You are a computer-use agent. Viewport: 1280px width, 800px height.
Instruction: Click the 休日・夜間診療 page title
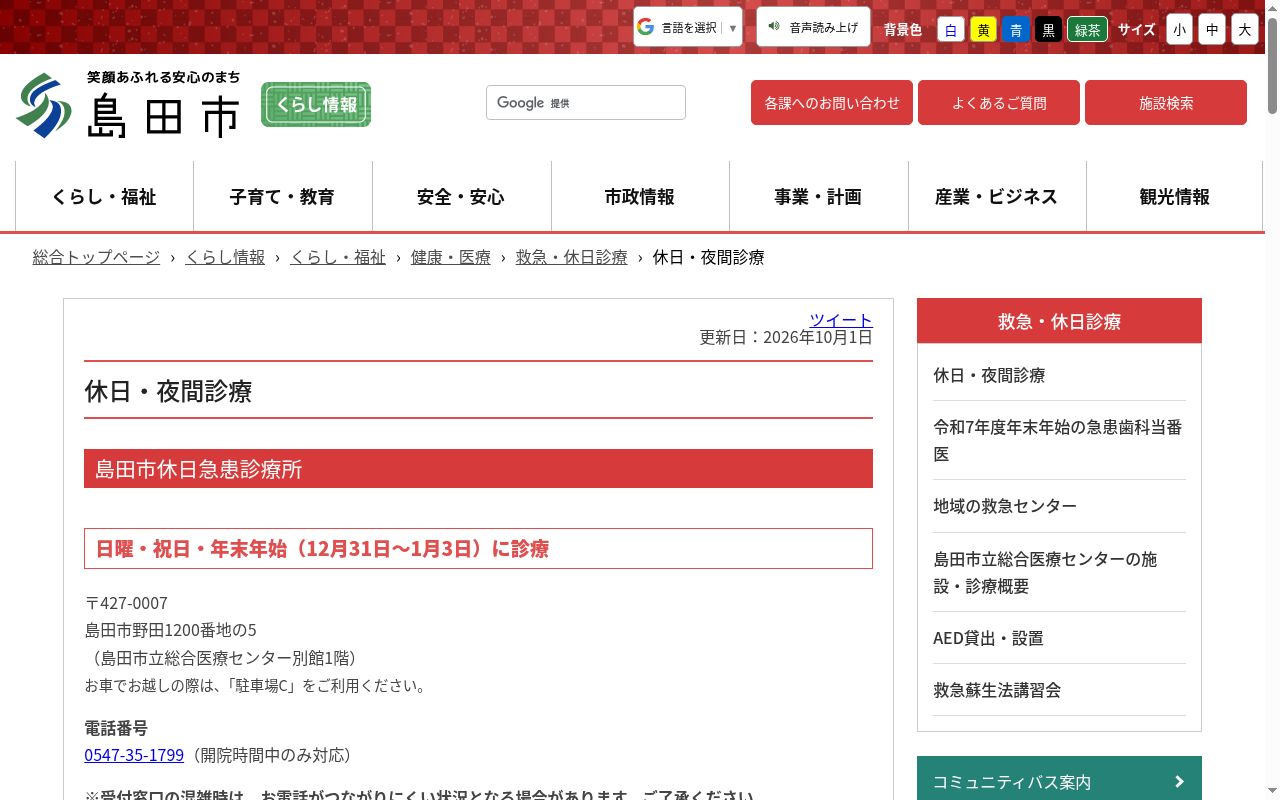[x=168, y=391]
